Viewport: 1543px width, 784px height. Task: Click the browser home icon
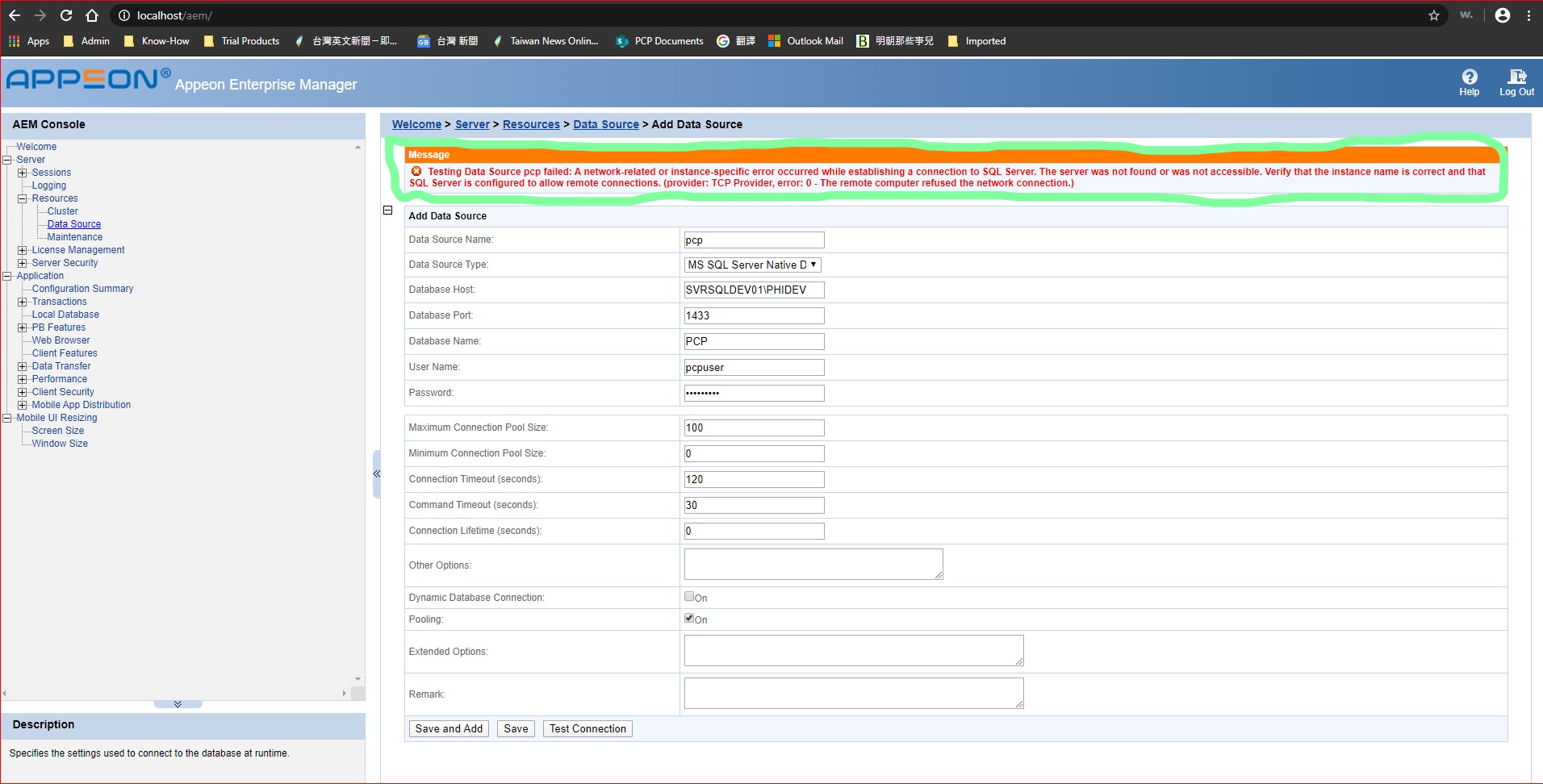(x=92, y=15)
